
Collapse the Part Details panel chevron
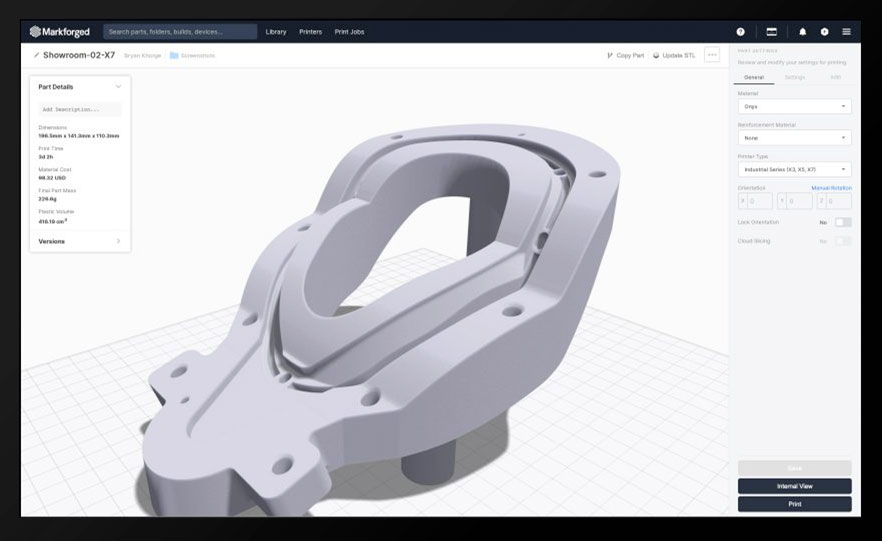pyautogui.click(x=118, y=87)
